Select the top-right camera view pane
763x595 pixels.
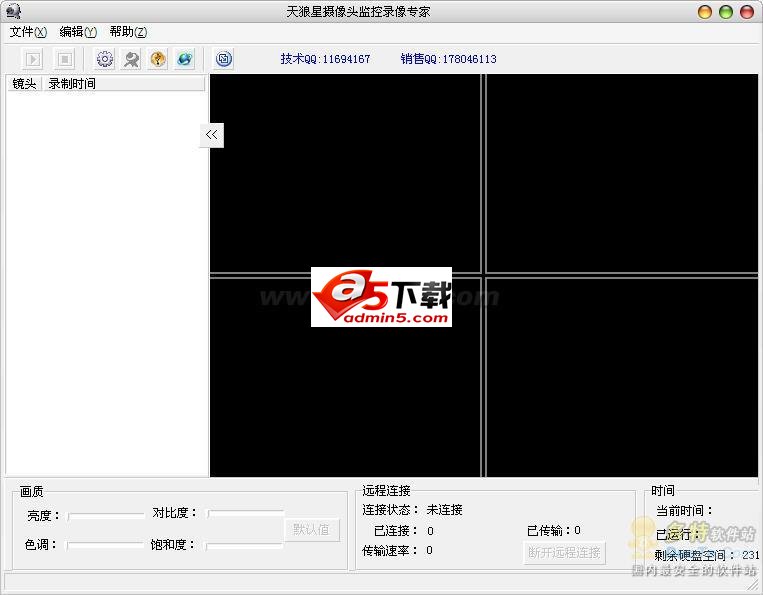(622, 173)
